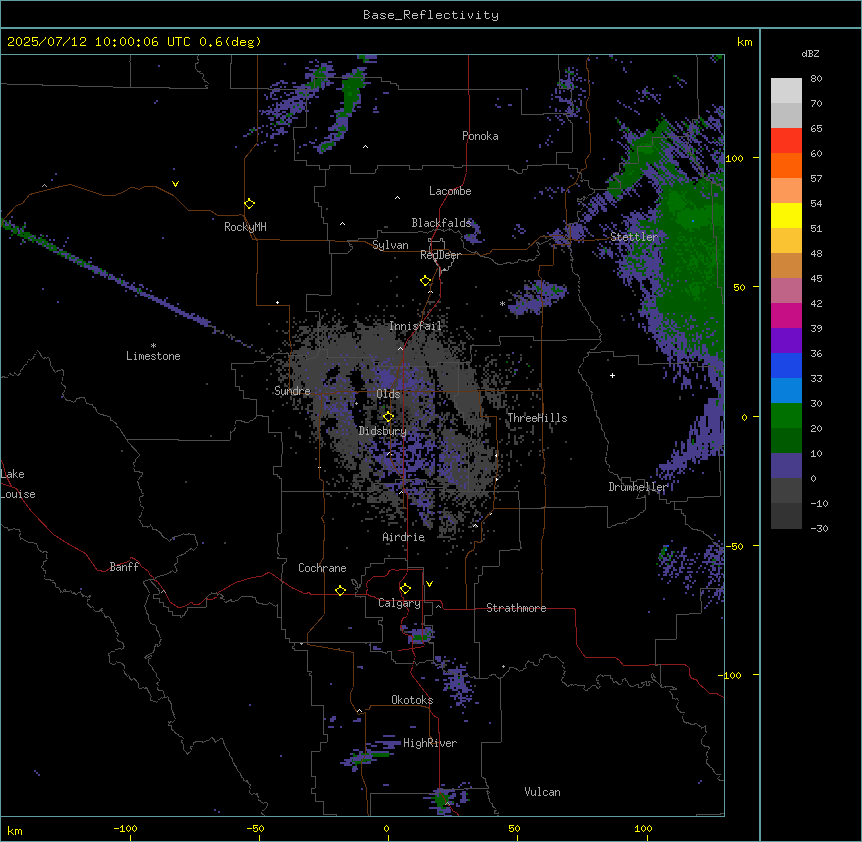Screen dimensions: 862x842
Task: Click the asterisk marker above Limestone
Action: pyautogui.click(x=153, y=346)
